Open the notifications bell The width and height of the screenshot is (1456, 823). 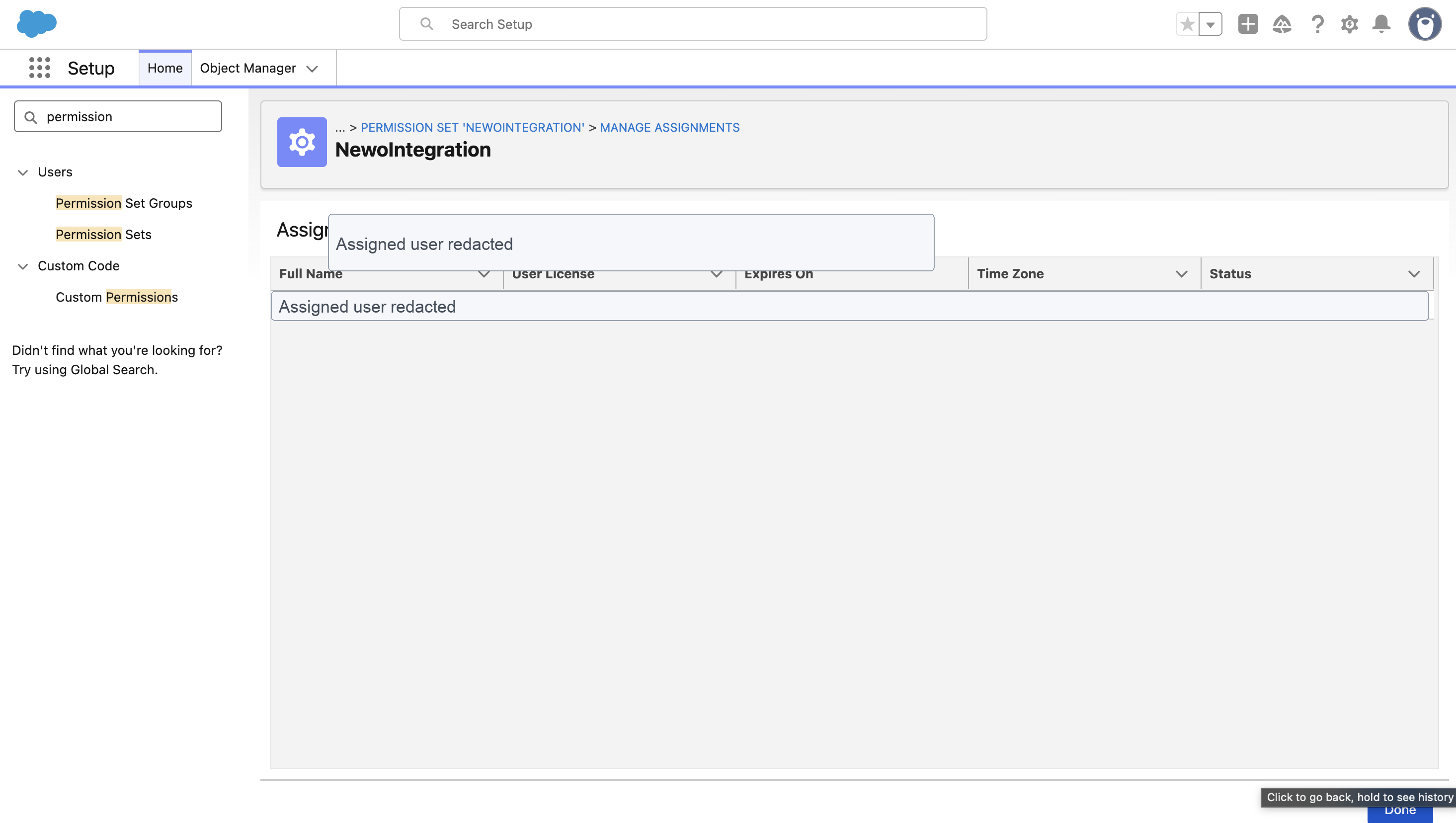[1381, 24]
